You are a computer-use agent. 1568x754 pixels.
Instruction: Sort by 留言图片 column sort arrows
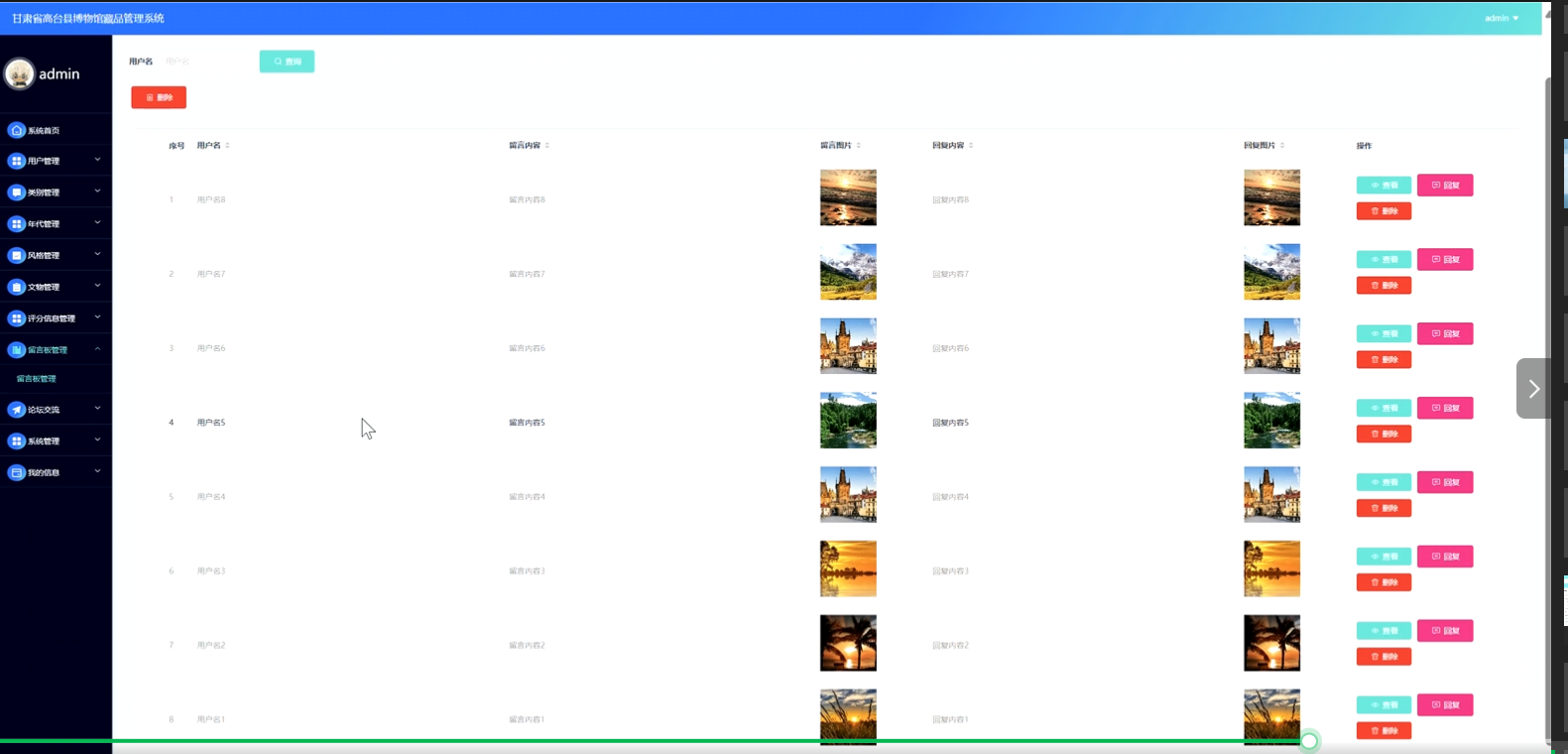(859, 146)
